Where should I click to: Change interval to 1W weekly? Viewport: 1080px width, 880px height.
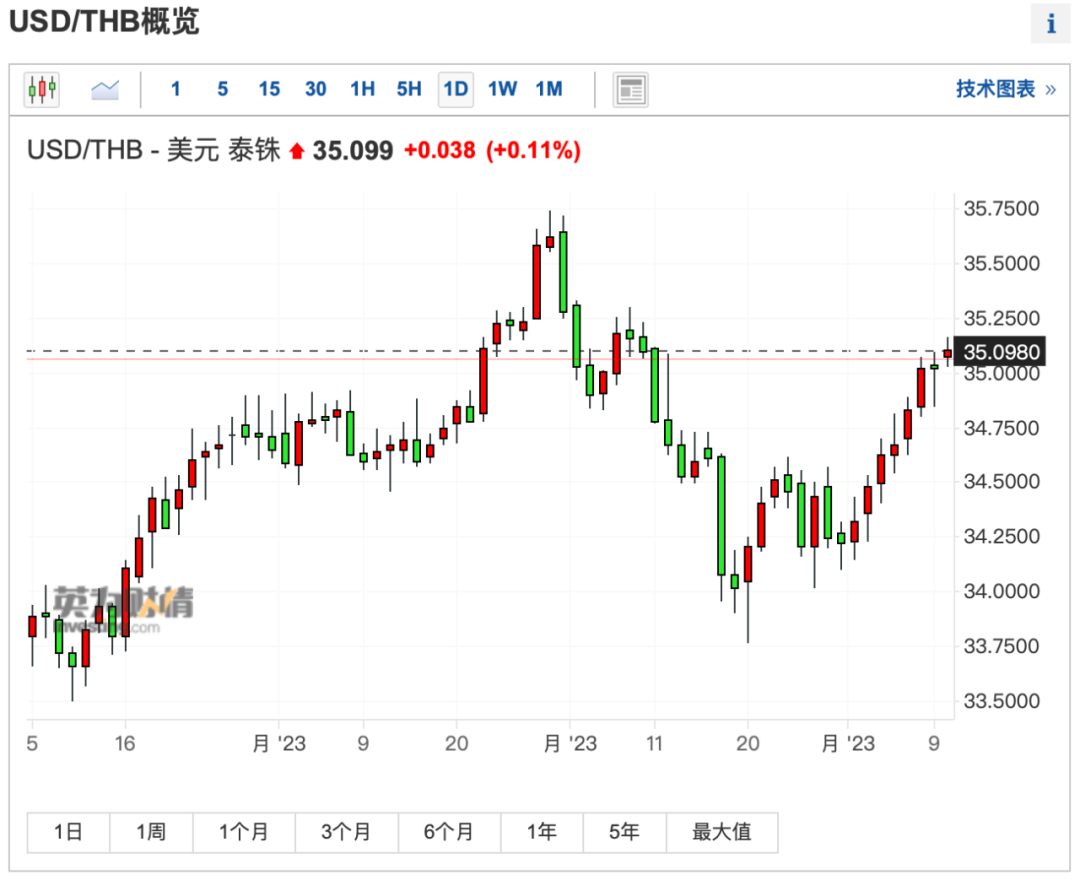tap(502, 89)
